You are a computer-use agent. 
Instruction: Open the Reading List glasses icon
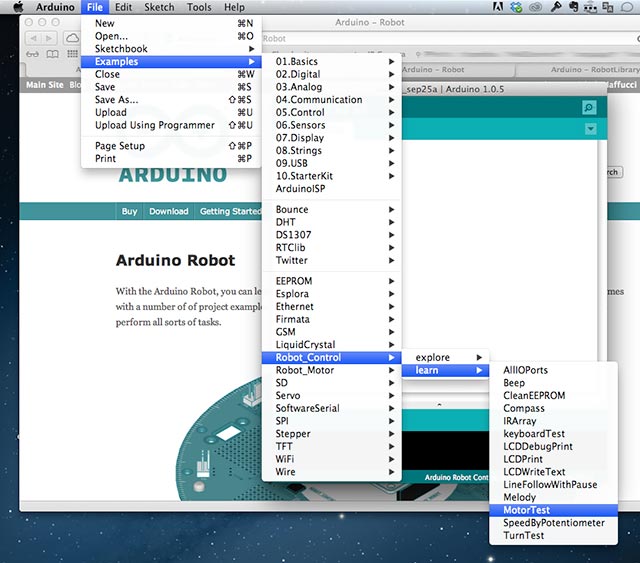coord(33,54)
